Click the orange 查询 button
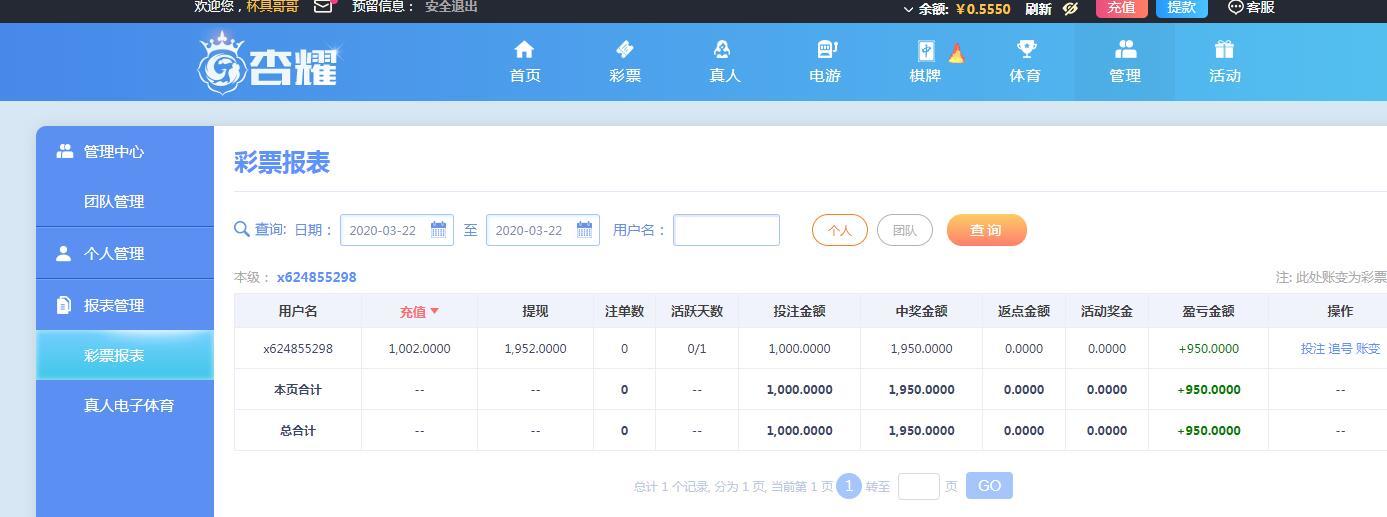Screen dimensions: 1387x517 pyautogui.click(x=987, y=230)
